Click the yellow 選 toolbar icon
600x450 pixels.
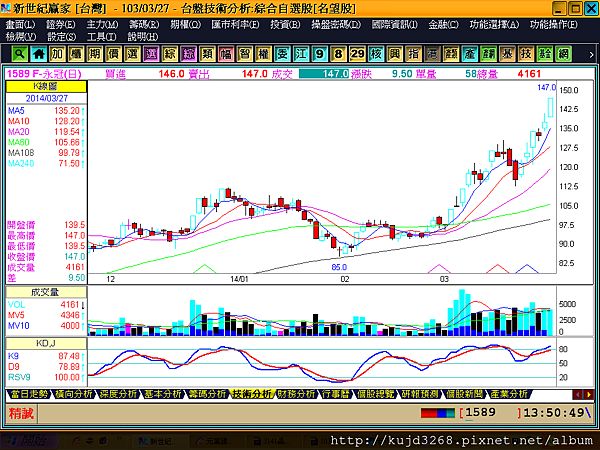point(132,54)
